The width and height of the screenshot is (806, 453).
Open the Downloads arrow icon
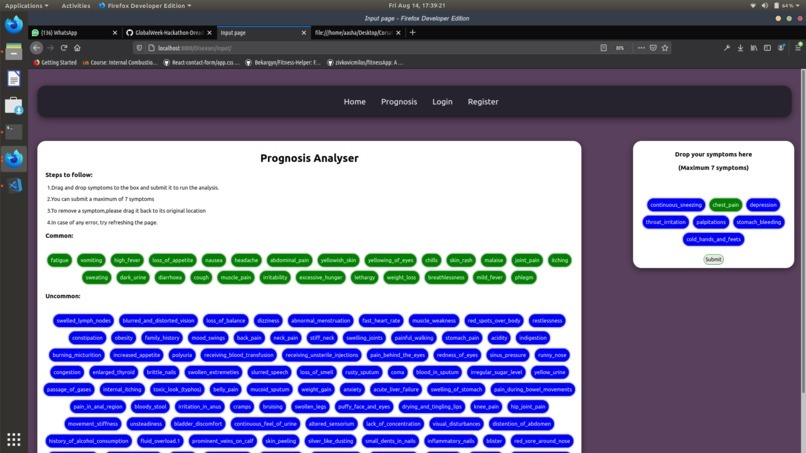(x=740, y=48)
